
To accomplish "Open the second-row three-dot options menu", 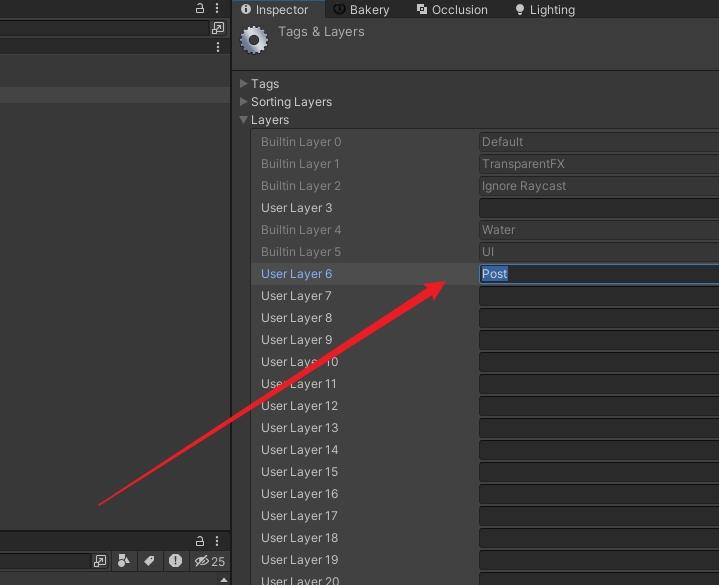I will (218, 47).
